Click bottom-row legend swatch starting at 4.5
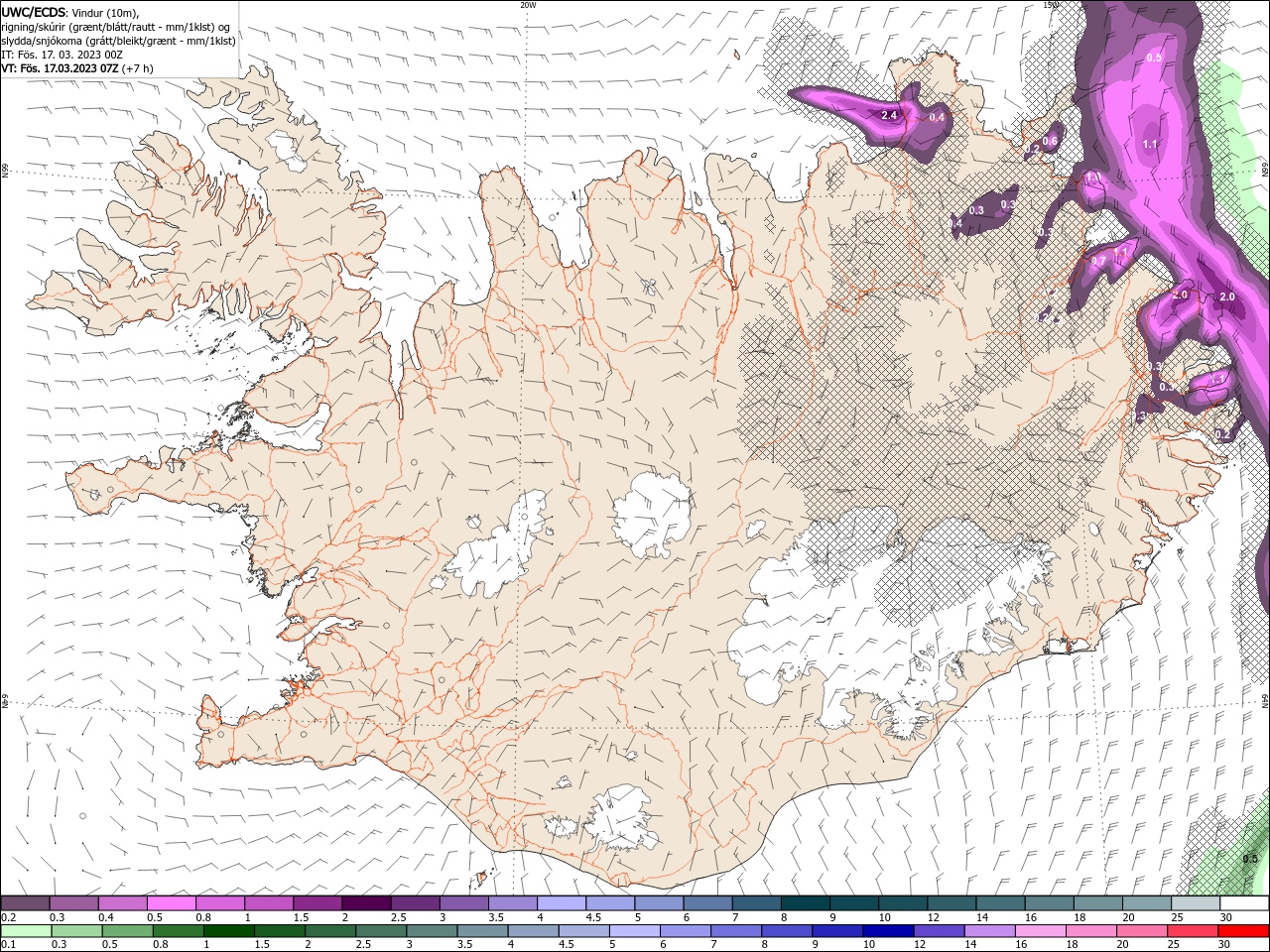 [584, 931]
